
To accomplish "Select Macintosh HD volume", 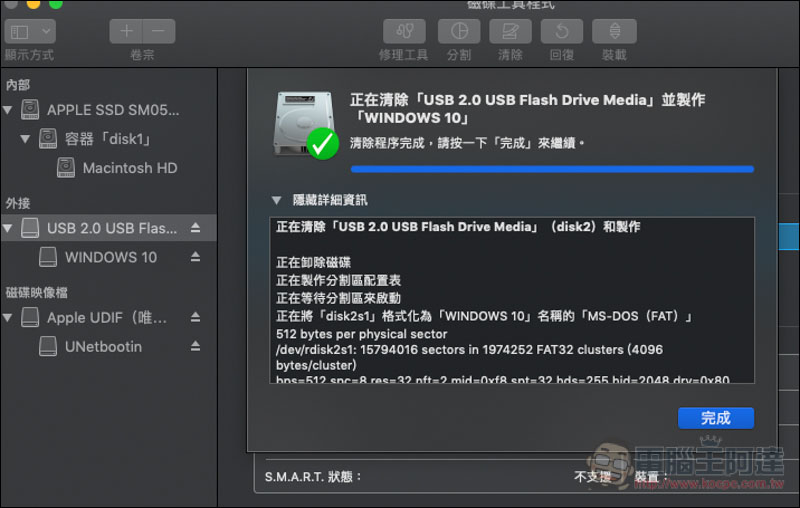I will 130,168.
